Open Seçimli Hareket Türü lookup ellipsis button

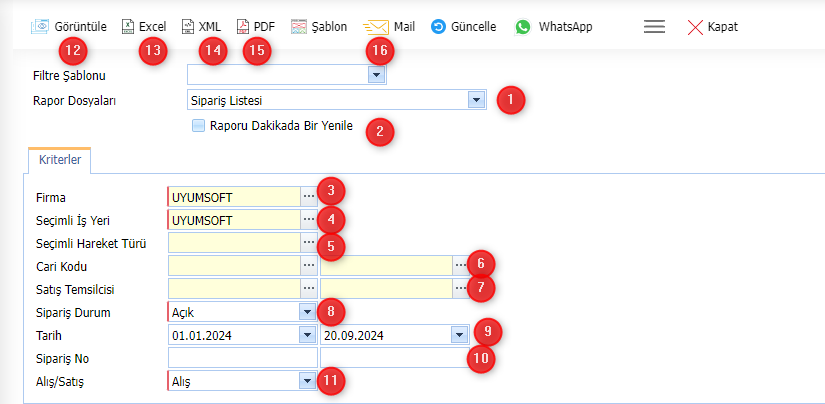click(309, 243)
